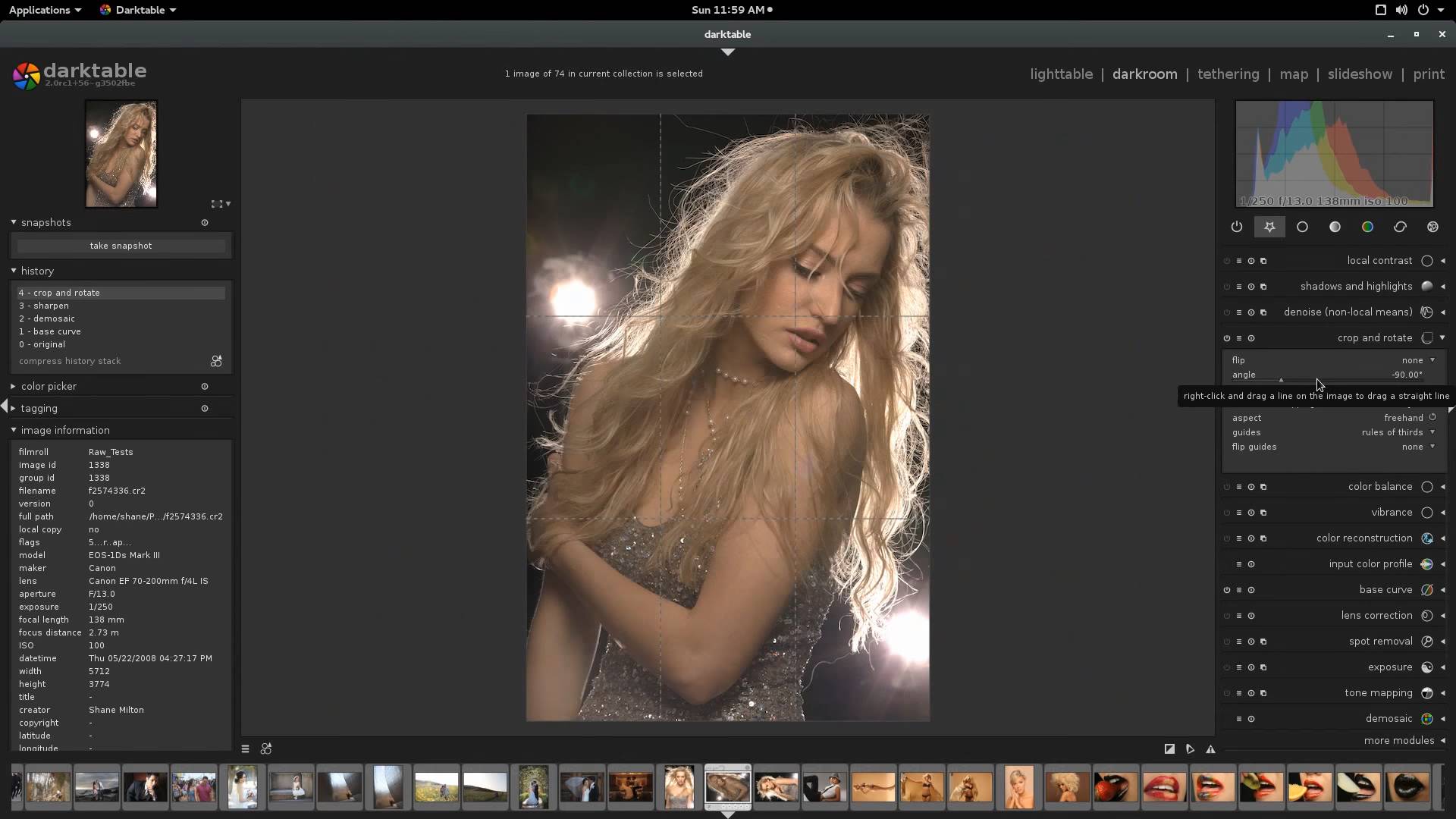The height and width of the screenshot is (819, 1456).
Task: Click the take snapshot button
Action: click(x=121, y=246)
